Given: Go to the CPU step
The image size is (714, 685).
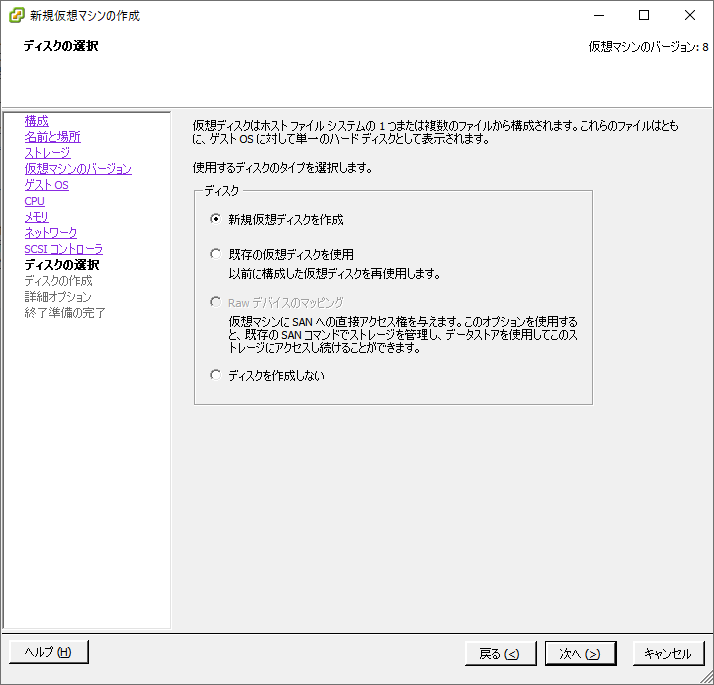Looking at the screenshot, I should 35,201.
